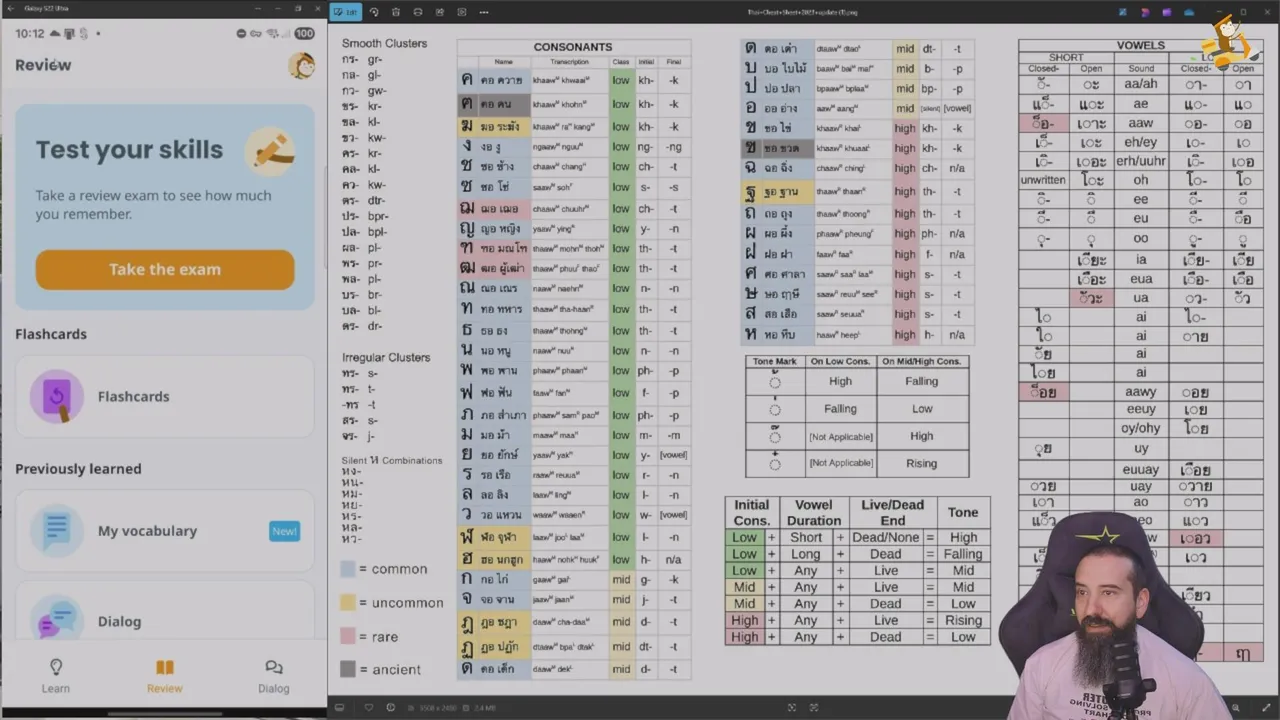The image size is (1280, 720).
Task: Tap the My vocabulary blue icon
Action: click(x=57, y=531)
